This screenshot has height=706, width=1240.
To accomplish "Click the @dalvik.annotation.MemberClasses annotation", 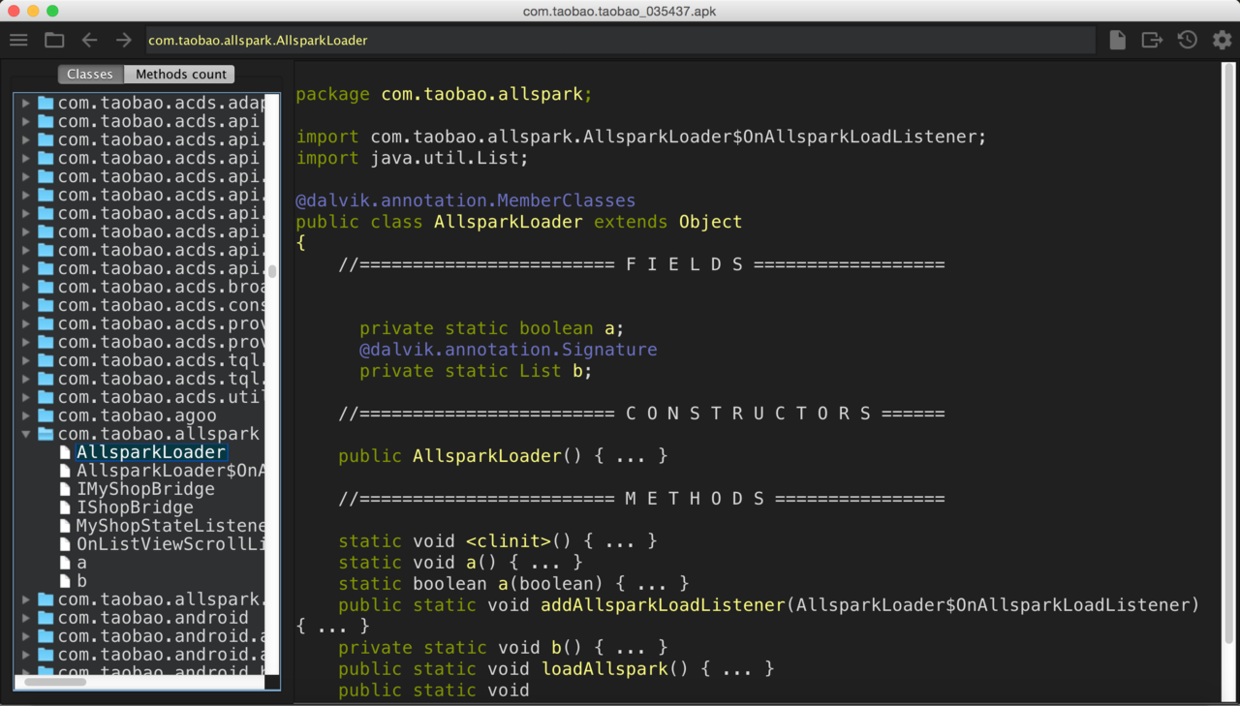I will click(x=466, y=200).
